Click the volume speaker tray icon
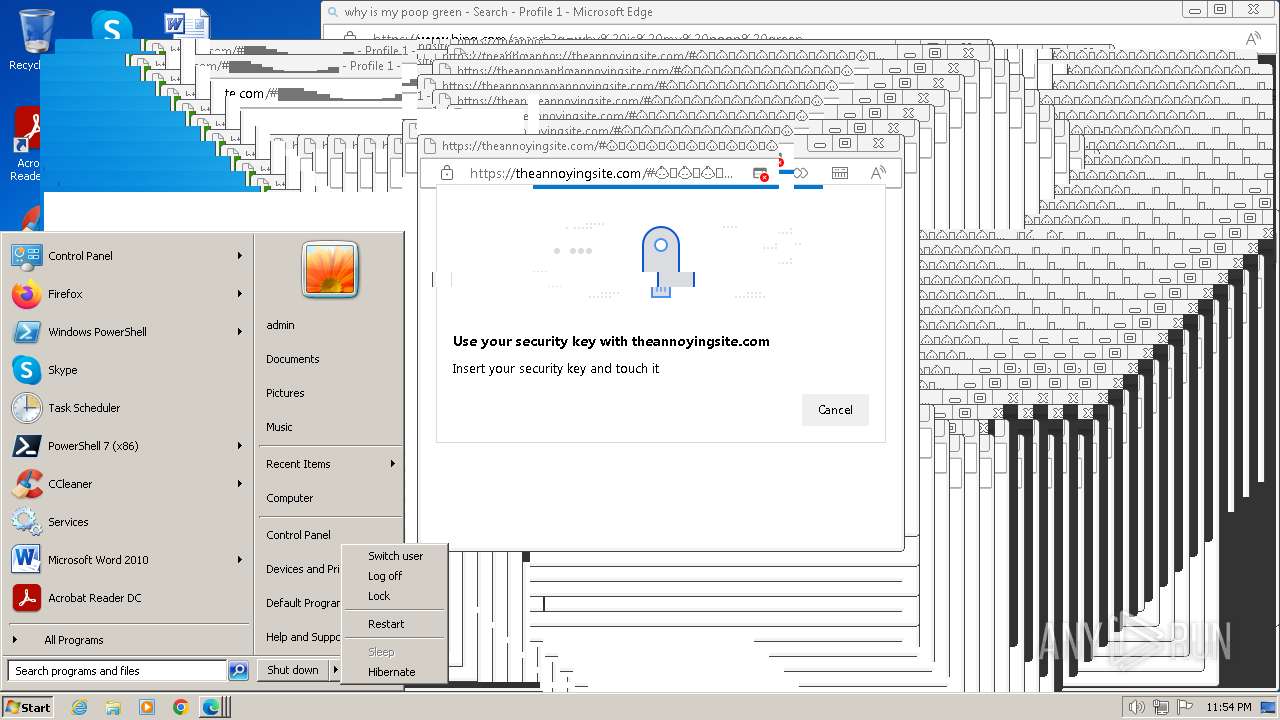The image size is (1280, 720). [x=1137, y=707]
